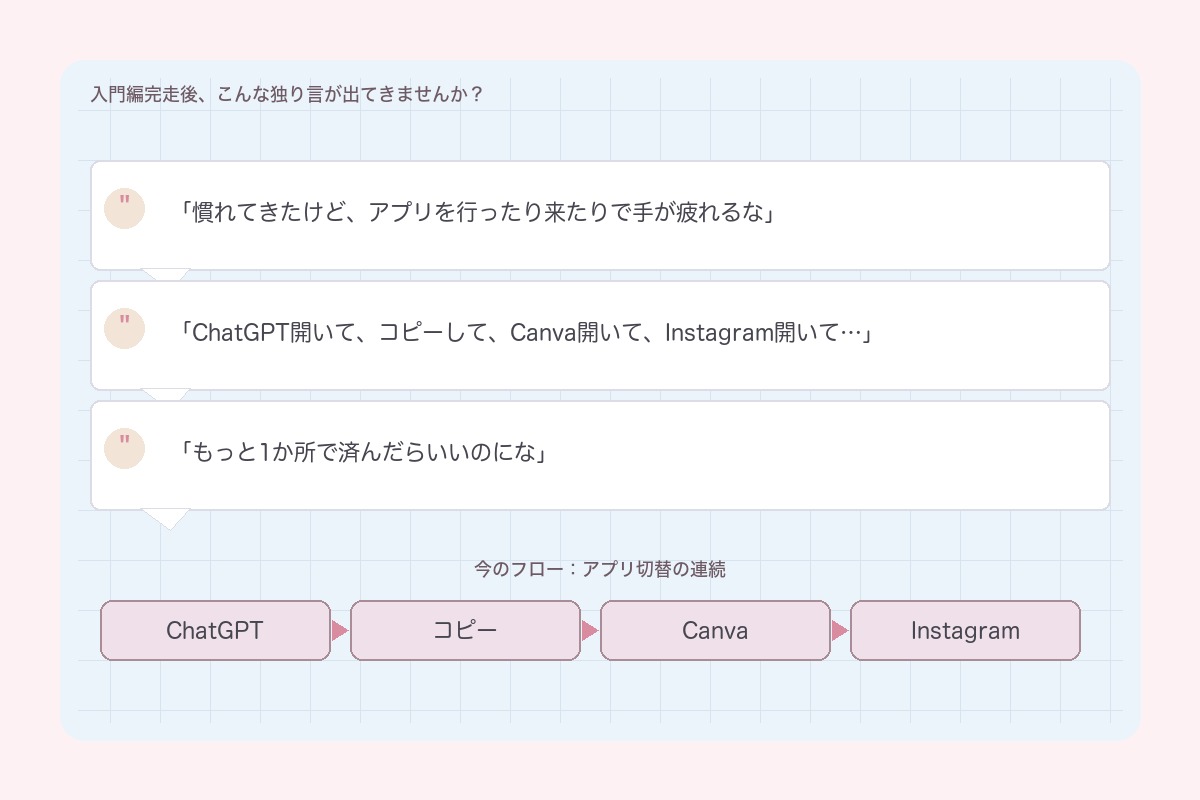1200x800 pixels.
Task: Click the ChatGPT flow box
Action: coord(215,630)
